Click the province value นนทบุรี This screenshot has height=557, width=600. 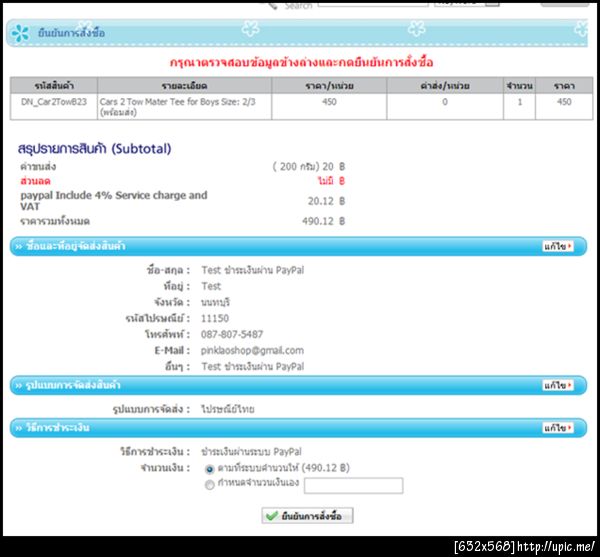pos(215,303)
